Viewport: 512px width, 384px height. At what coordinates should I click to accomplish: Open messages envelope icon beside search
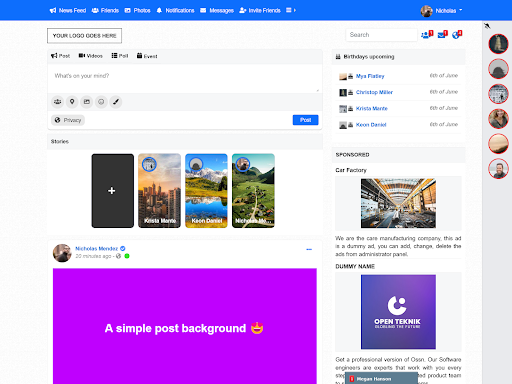[x=442, y=34]
